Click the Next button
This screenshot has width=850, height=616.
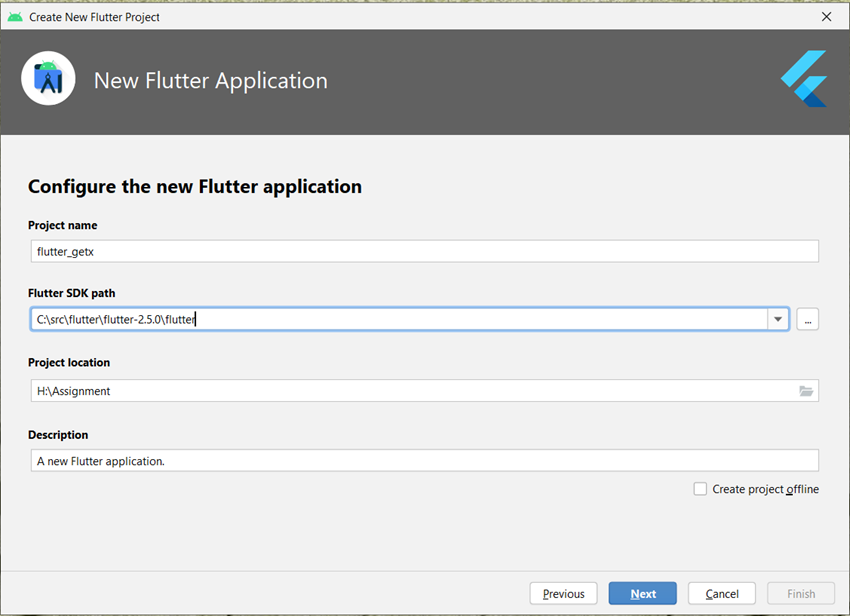[x=642, y=593]
